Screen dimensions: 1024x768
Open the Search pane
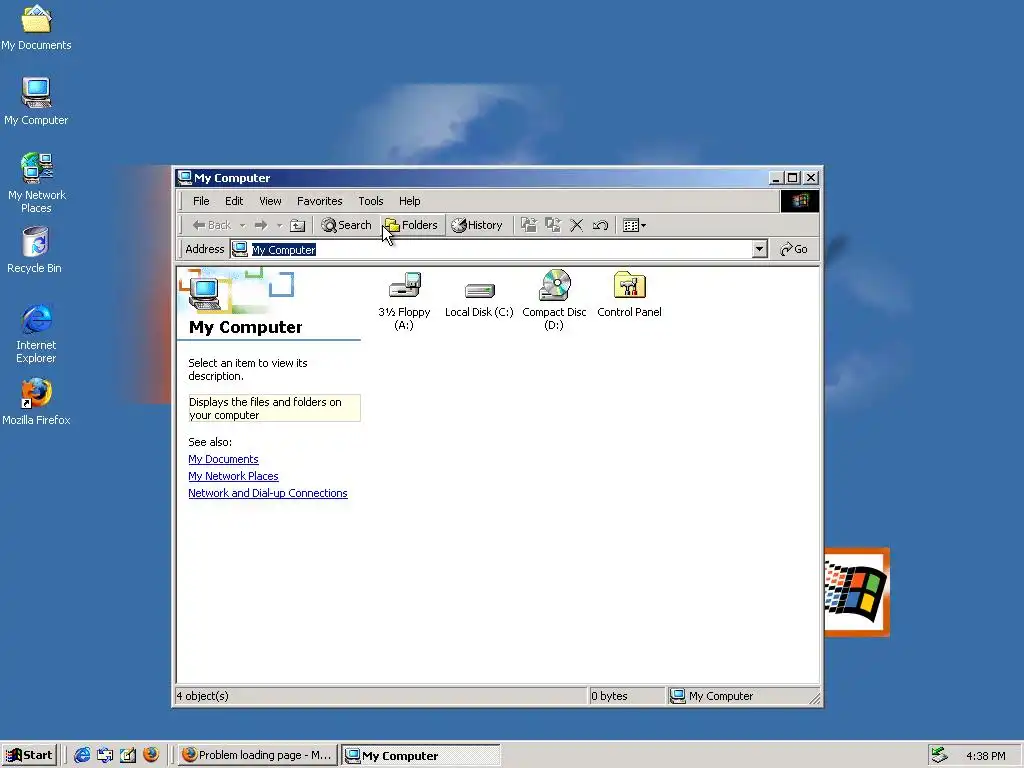346,225
